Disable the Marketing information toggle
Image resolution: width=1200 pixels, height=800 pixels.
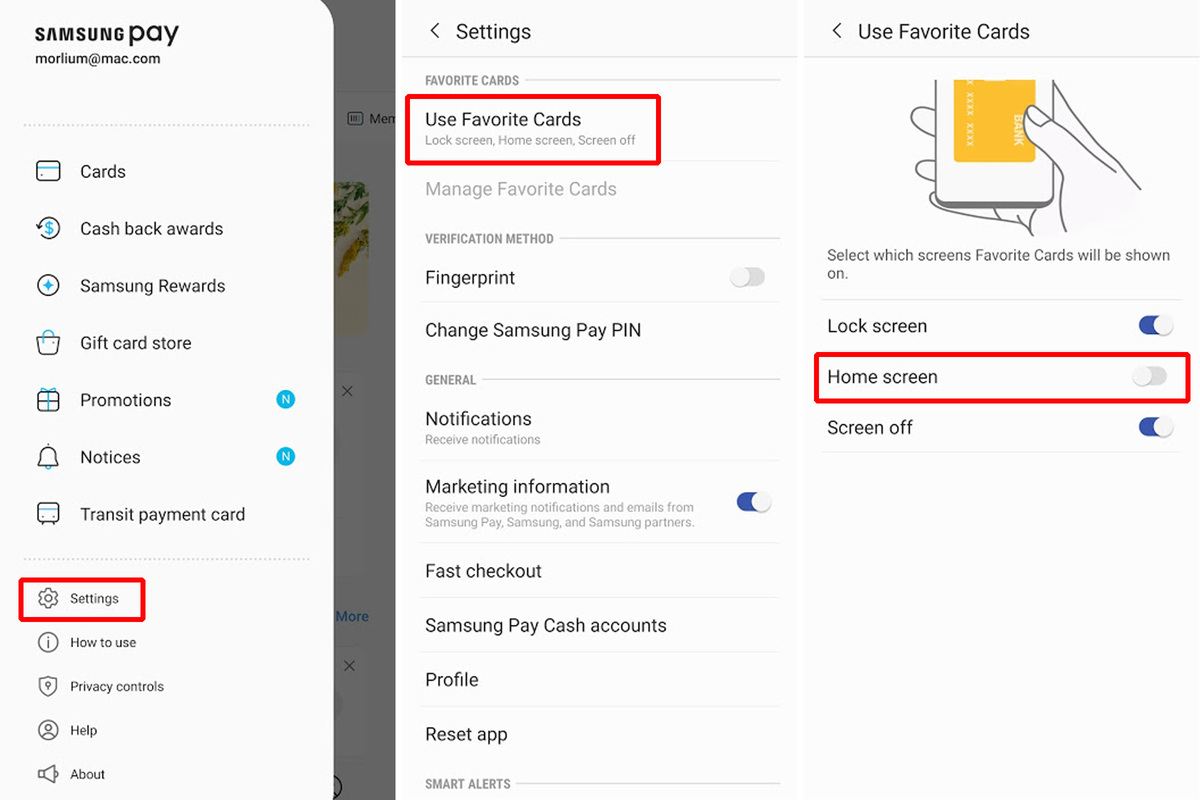coord(754,502)
